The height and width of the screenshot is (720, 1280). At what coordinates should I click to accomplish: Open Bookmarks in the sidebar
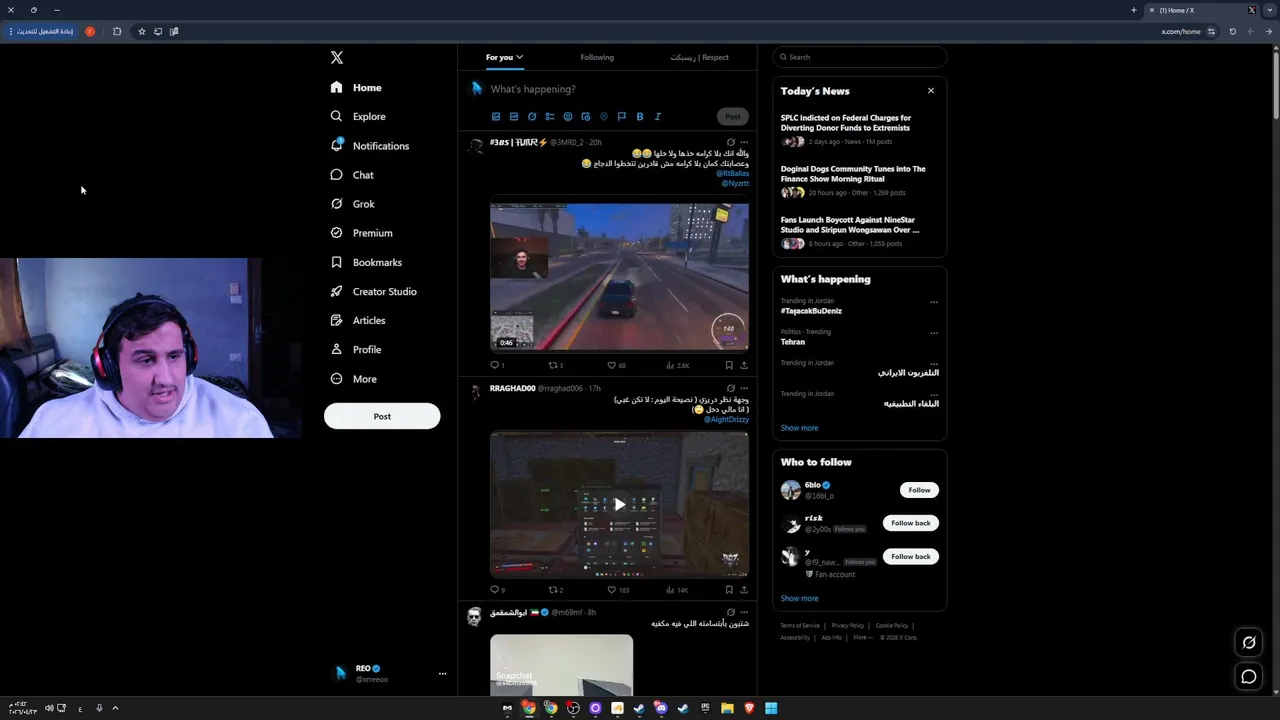pyautogui.click(x=366, y=262)
